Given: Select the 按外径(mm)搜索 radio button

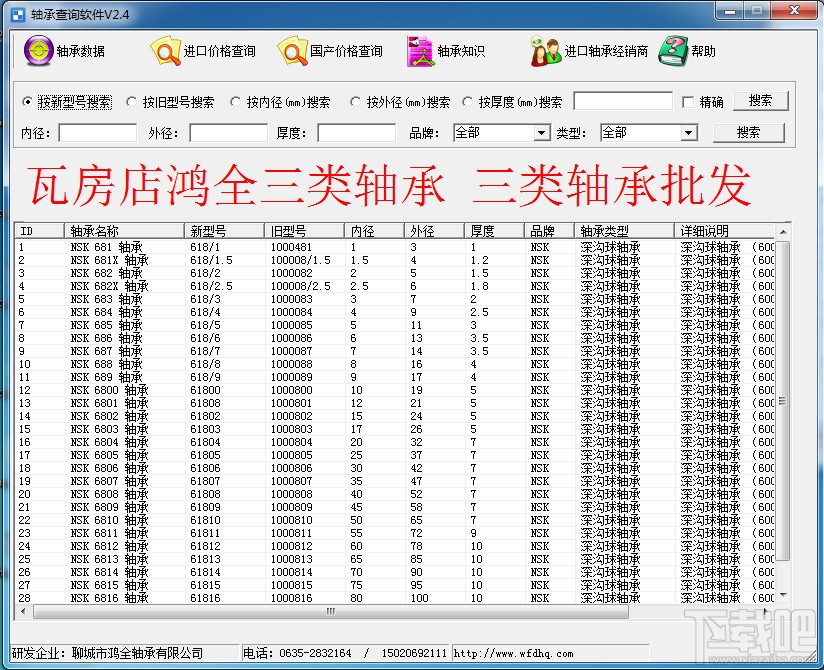Looking at the screenshot, I should [x=355, y=102].
